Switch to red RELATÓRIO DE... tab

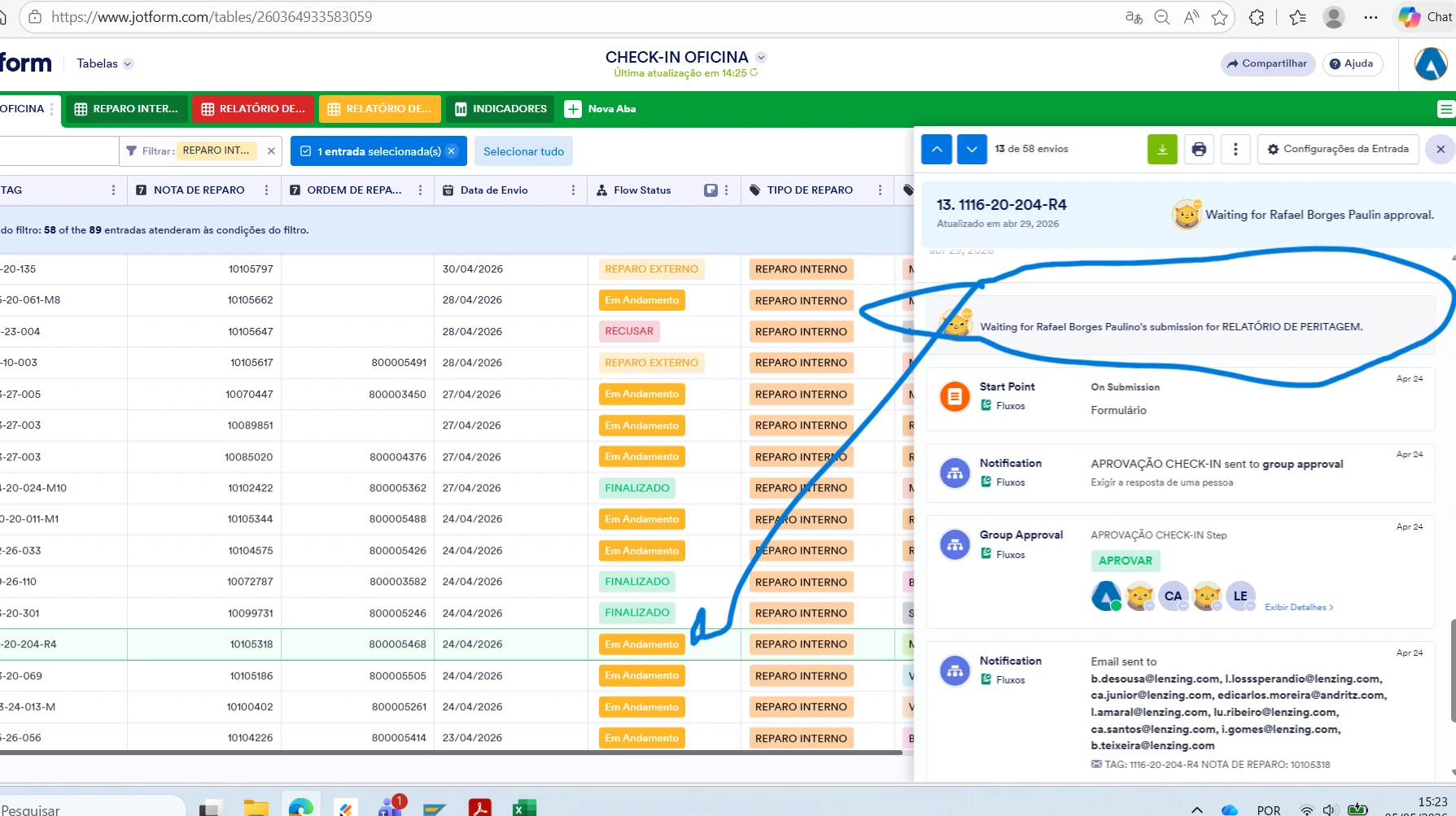pyautogui.click(x=253, y=109)
